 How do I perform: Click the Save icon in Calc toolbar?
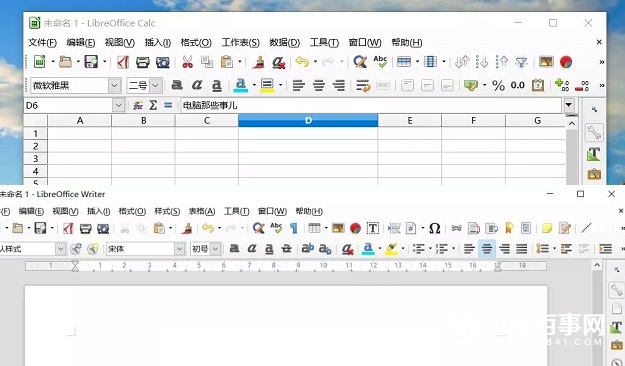point(91,62)
